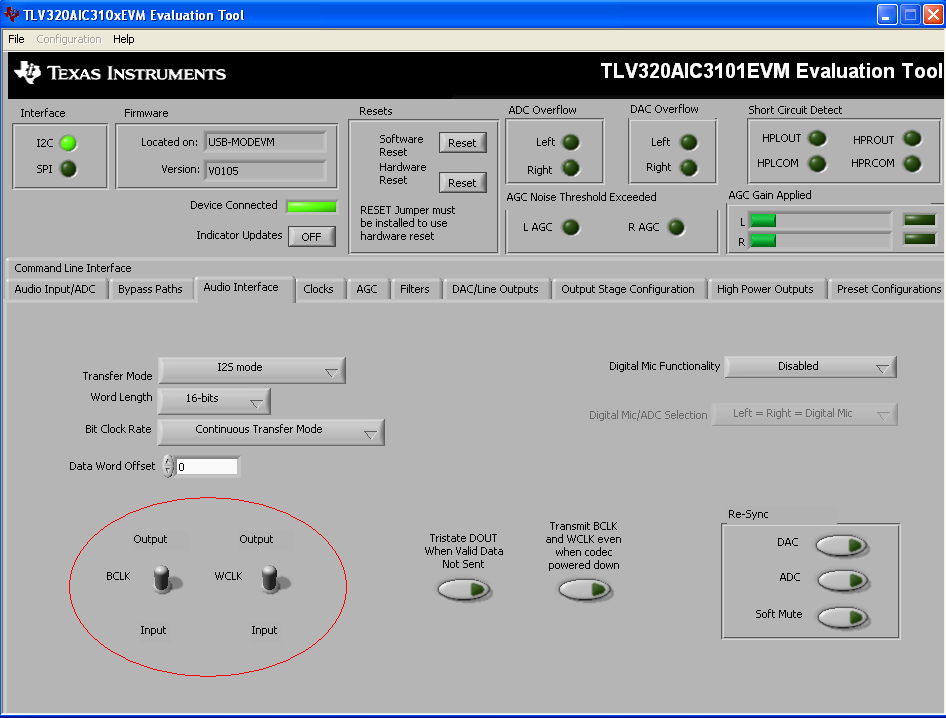Open the Transfer Mode dropdown
This screenshot has height=718, width=946.
pos(252,370)
